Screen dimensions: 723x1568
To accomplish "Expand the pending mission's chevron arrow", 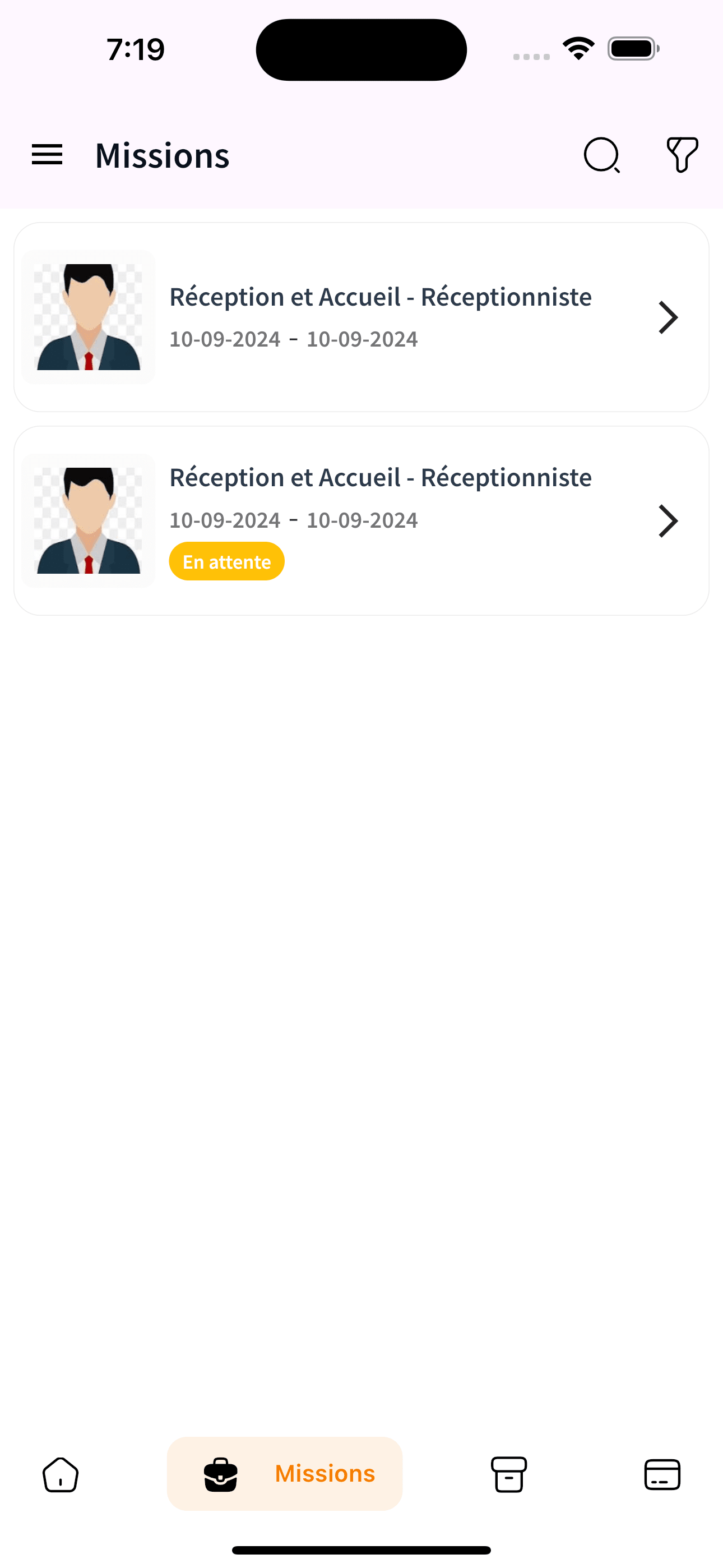I will [x=668, y=521].
